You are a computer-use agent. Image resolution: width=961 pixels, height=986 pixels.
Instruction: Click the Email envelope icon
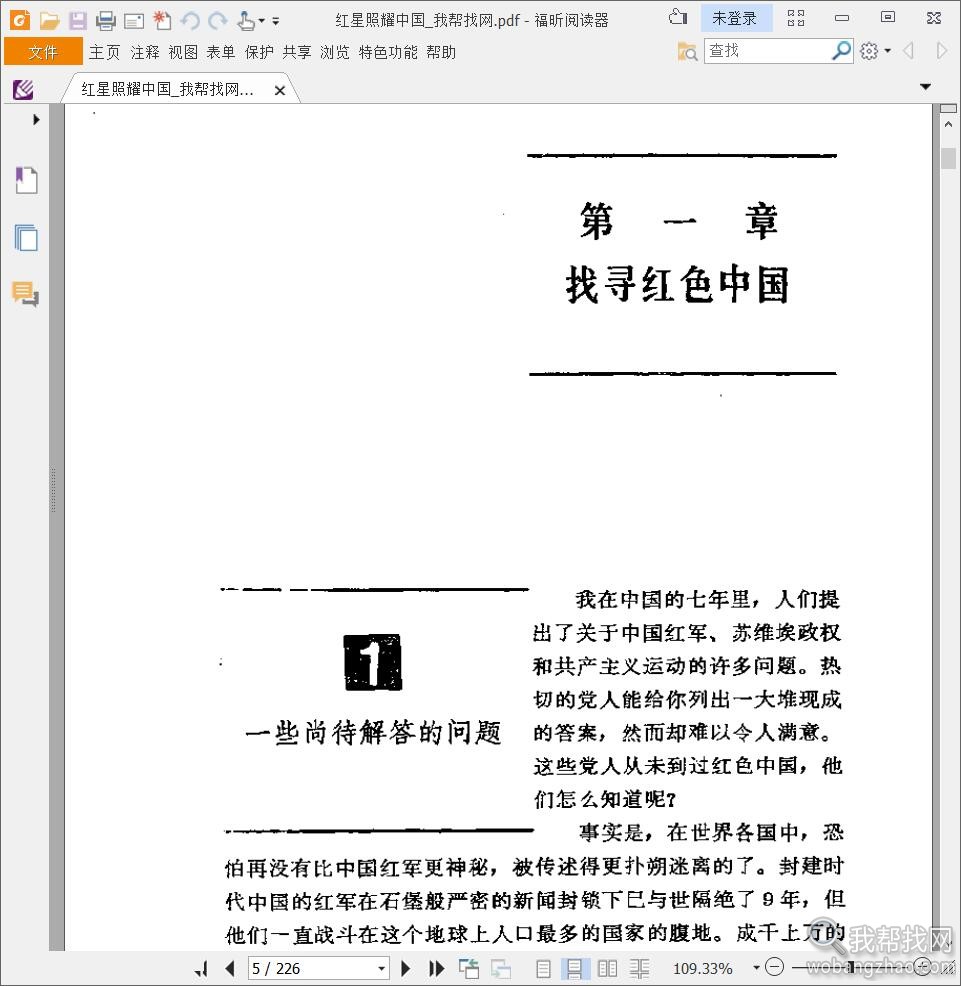[x=133, y=22]
